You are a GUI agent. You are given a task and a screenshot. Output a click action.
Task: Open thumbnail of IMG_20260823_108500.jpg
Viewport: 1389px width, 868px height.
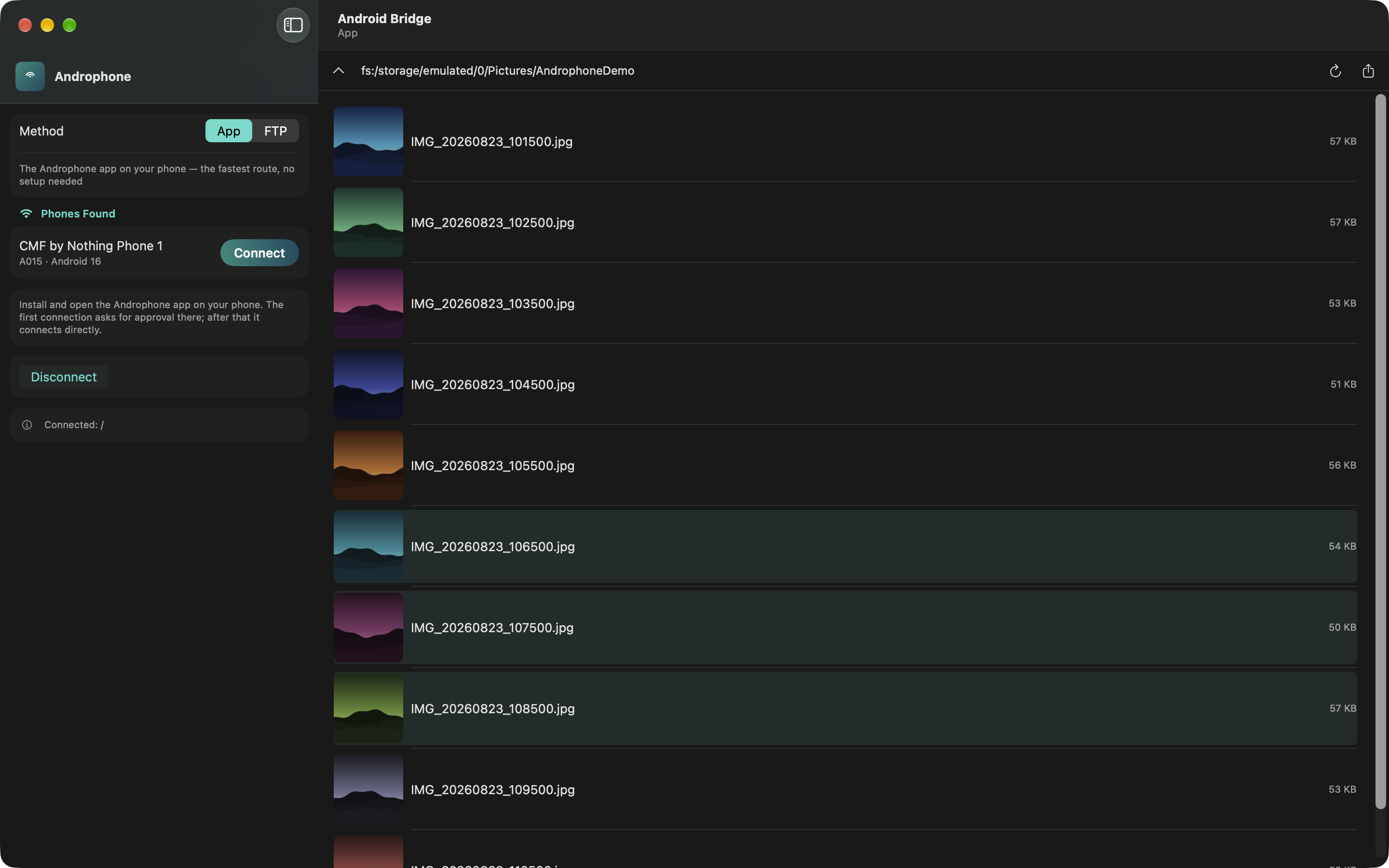point(368,708)
